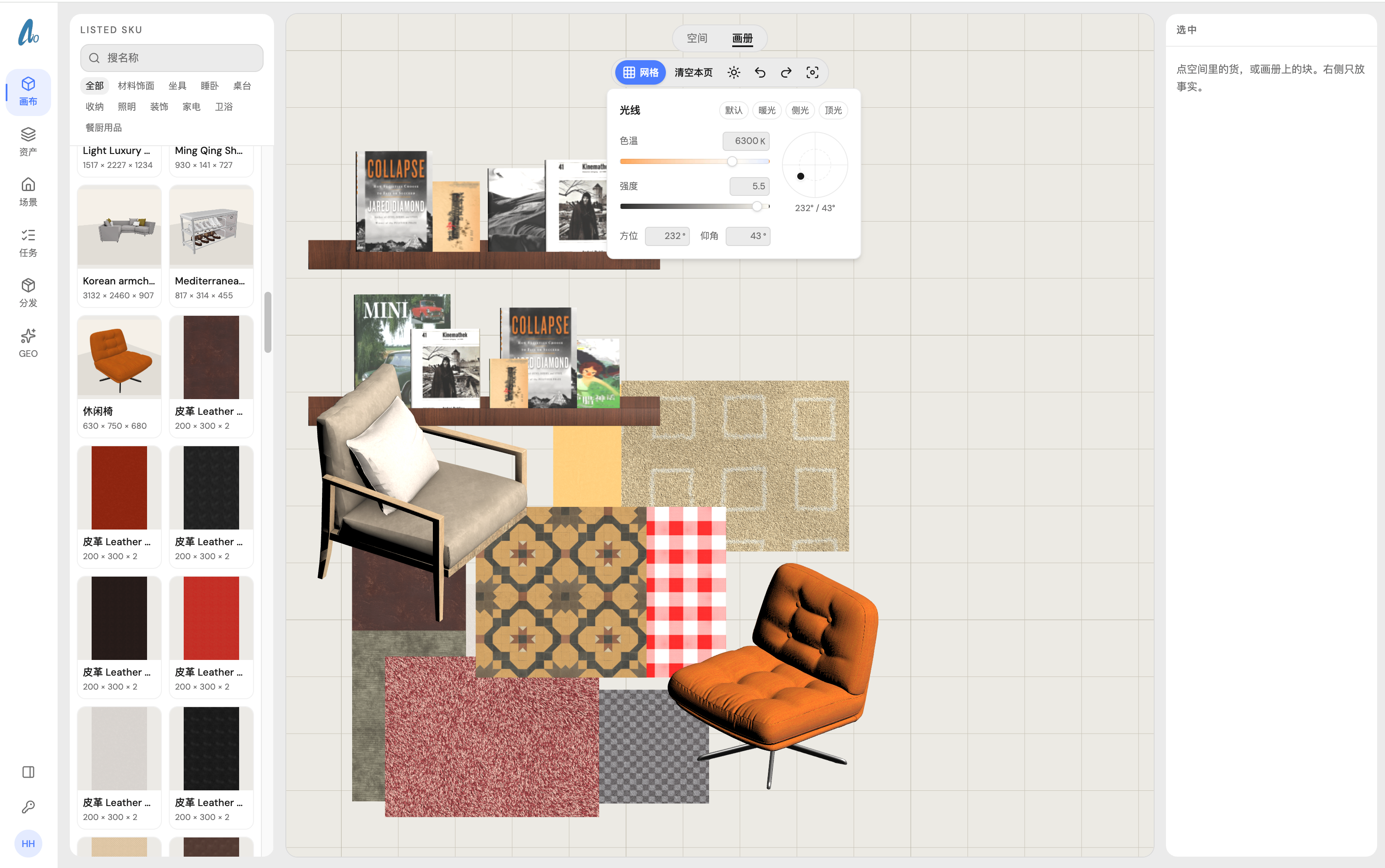This screenshot has height=868, width=1385.
Task: Redo the canvas action
Action: (x=786, y=72)
